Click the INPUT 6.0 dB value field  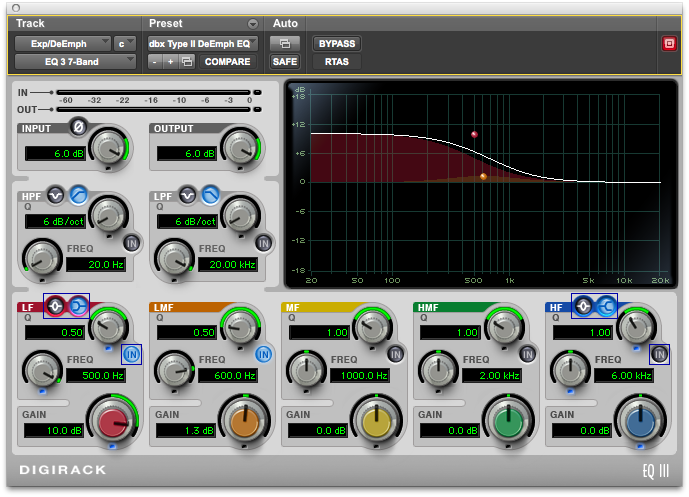[x=55, y=153]
